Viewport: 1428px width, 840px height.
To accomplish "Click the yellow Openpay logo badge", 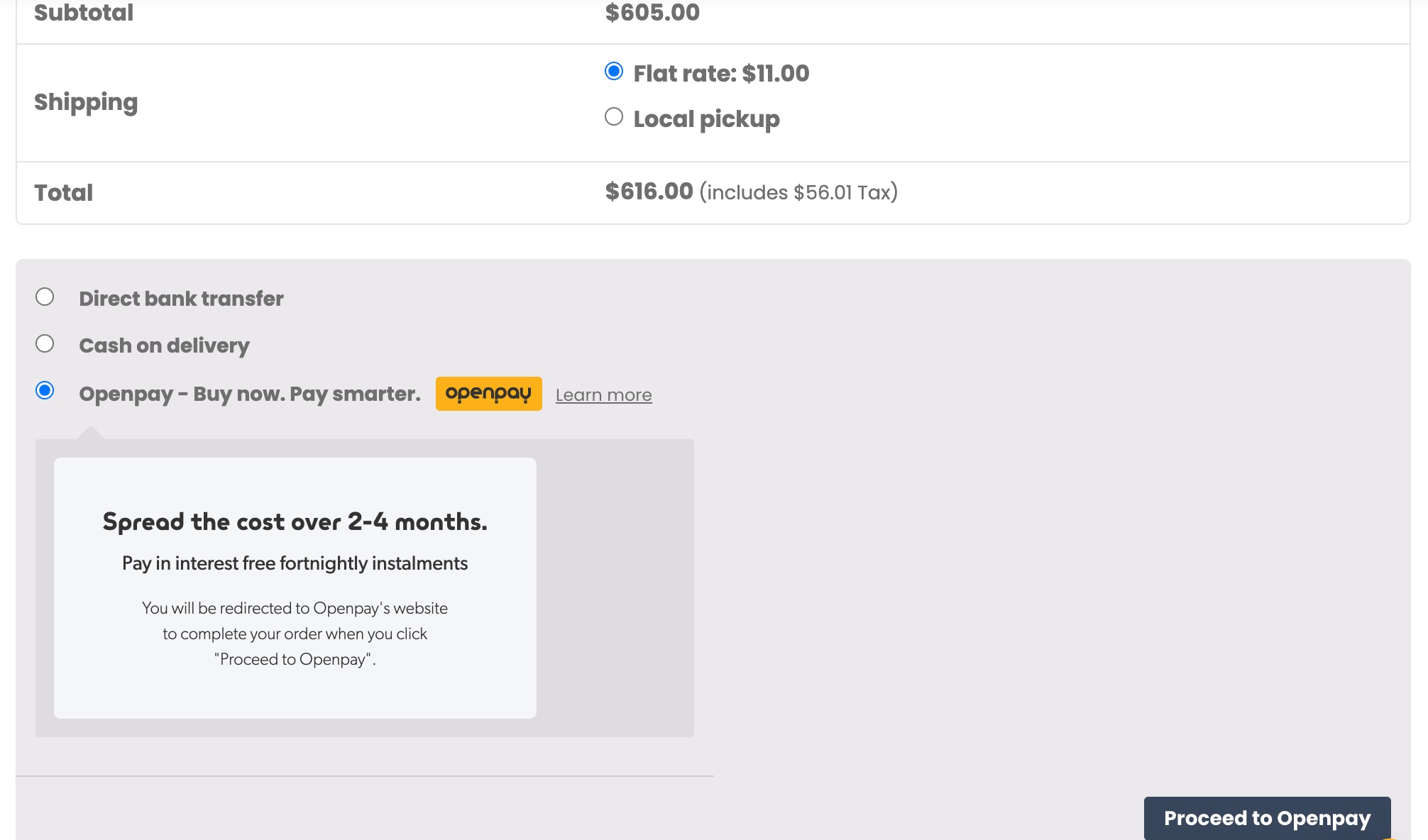I will pyautogui.click(x=489, y=393).
